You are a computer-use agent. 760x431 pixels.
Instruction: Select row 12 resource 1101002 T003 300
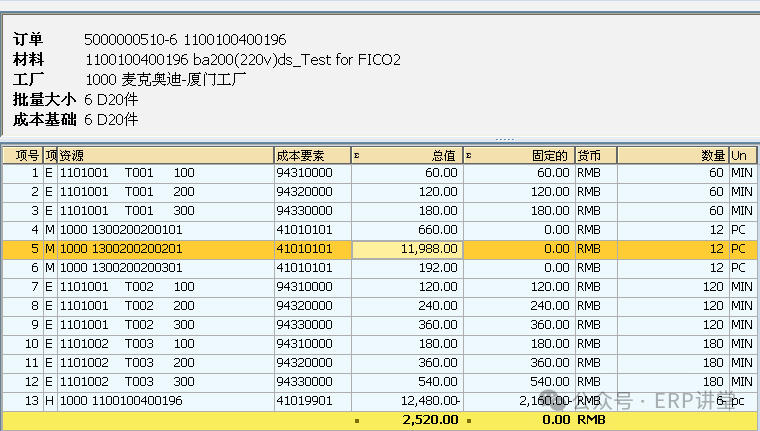click(166, 382)
